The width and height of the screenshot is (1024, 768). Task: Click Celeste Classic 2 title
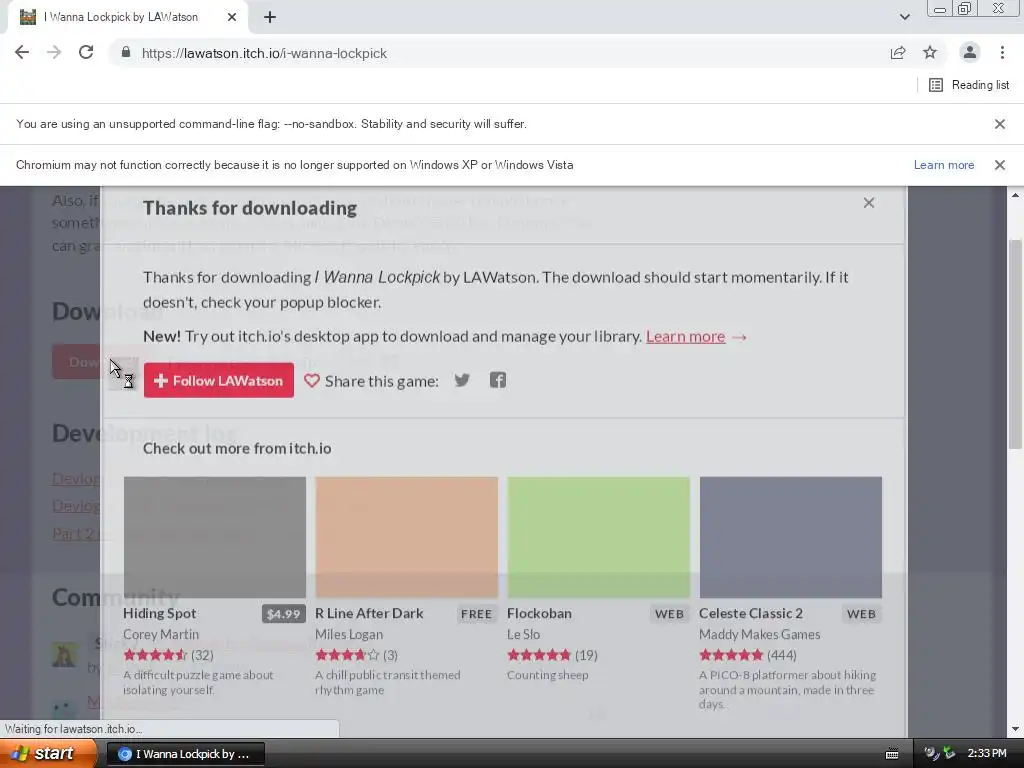pos(750,613)
